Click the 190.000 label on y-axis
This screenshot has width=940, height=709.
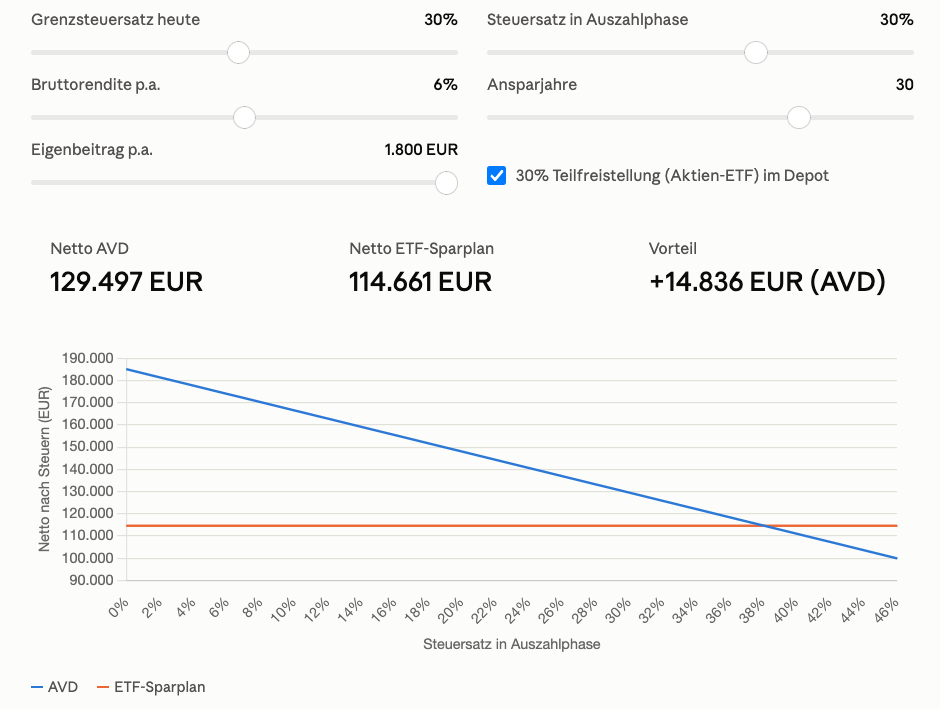[x=88, y=358]
